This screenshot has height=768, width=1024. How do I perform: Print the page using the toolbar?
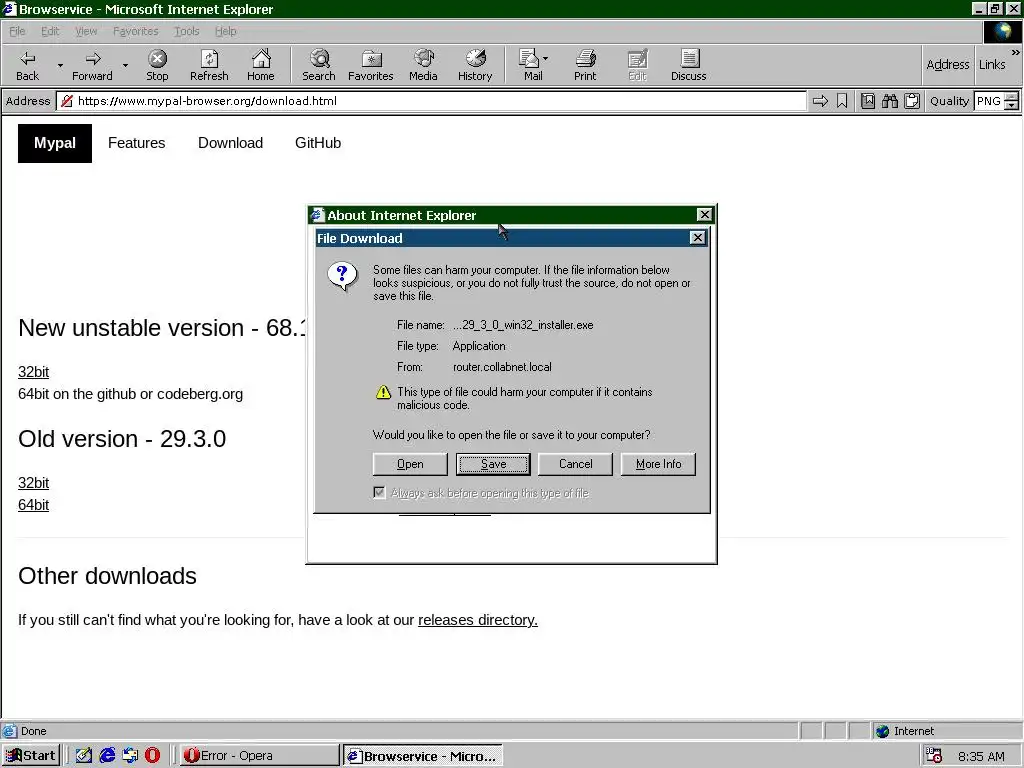585,65
